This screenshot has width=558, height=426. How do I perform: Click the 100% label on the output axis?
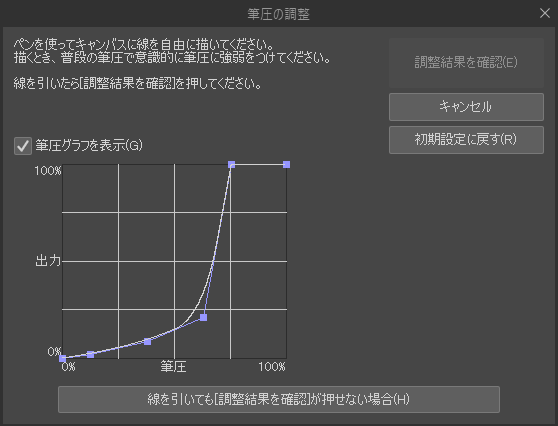48,171
